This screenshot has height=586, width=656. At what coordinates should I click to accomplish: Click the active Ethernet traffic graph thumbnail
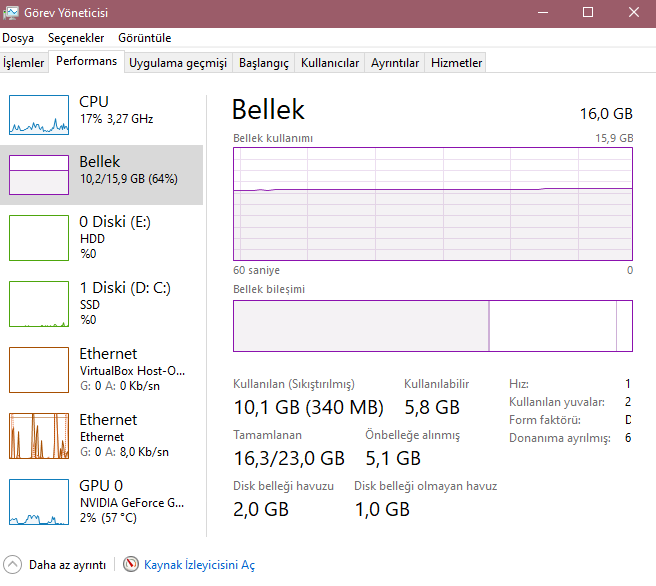[39, 436]
